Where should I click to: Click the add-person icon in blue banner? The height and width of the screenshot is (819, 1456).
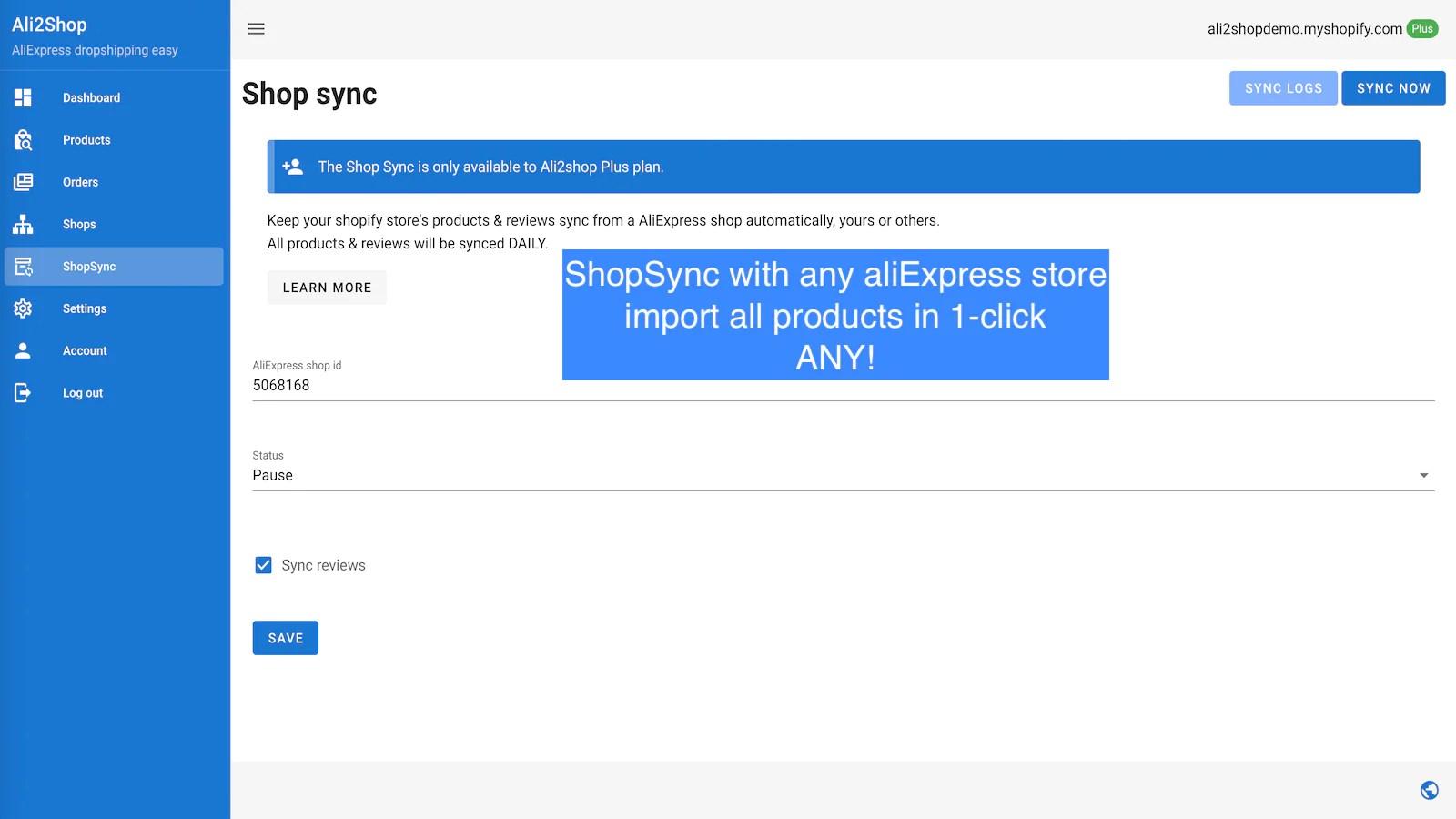[x=292, y=167]
